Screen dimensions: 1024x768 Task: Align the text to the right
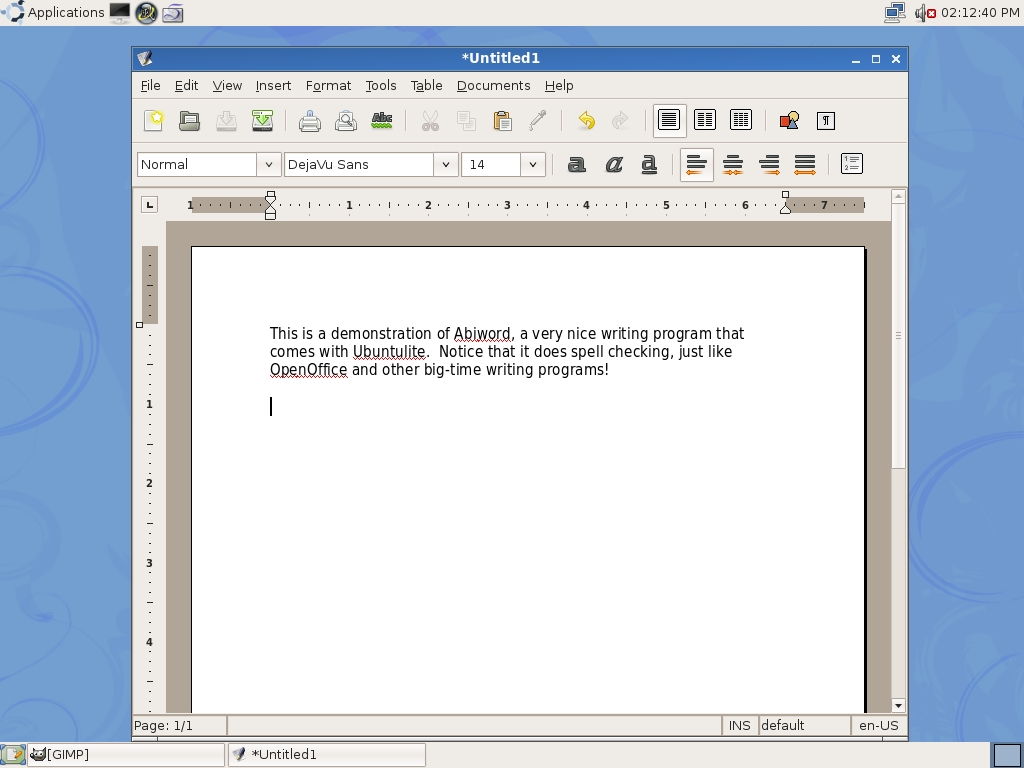(x=769, y=165)
